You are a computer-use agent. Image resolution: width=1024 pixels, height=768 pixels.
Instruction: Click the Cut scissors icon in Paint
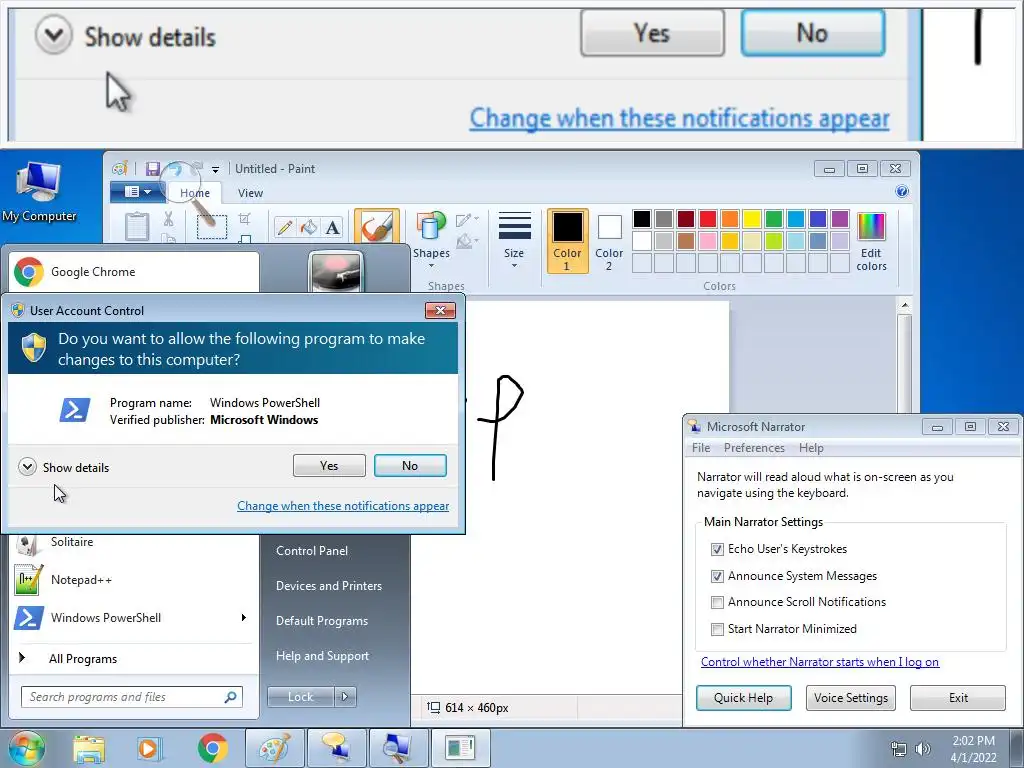(x=168, y=219)
